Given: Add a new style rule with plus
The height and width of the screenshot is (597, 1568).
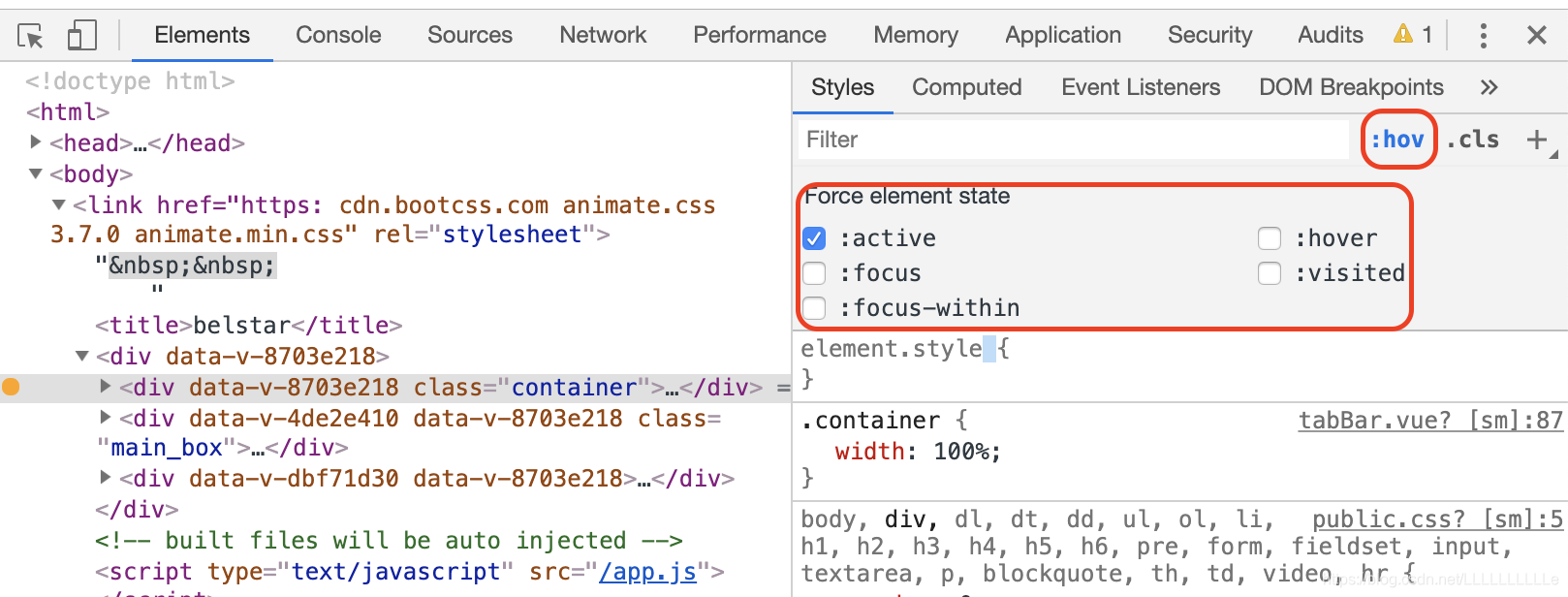Looking at the screenshot, I should (1537, 140).
